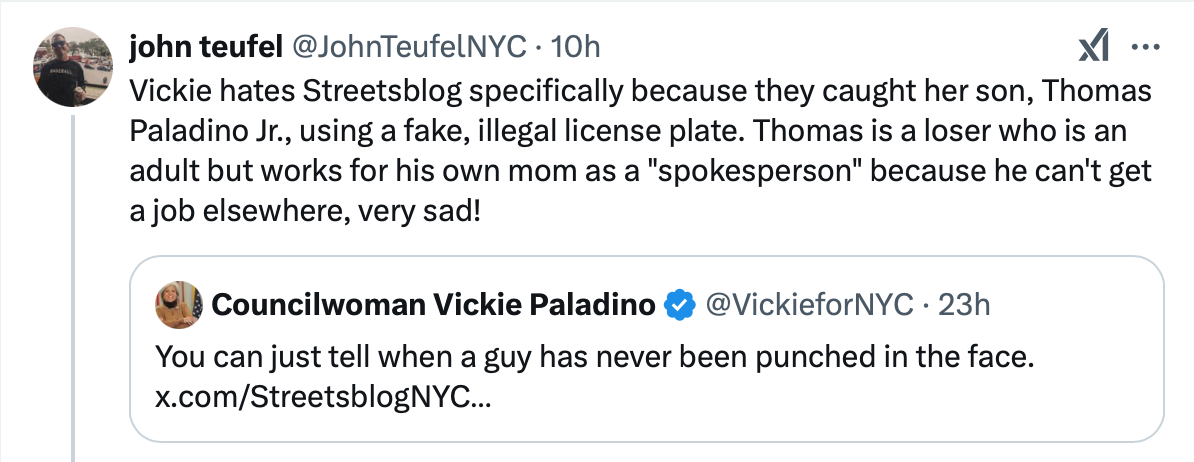Viewport: 1194px width, 462px height.
Task: Click the Grok icon on the tweet
Action: 1093,47
